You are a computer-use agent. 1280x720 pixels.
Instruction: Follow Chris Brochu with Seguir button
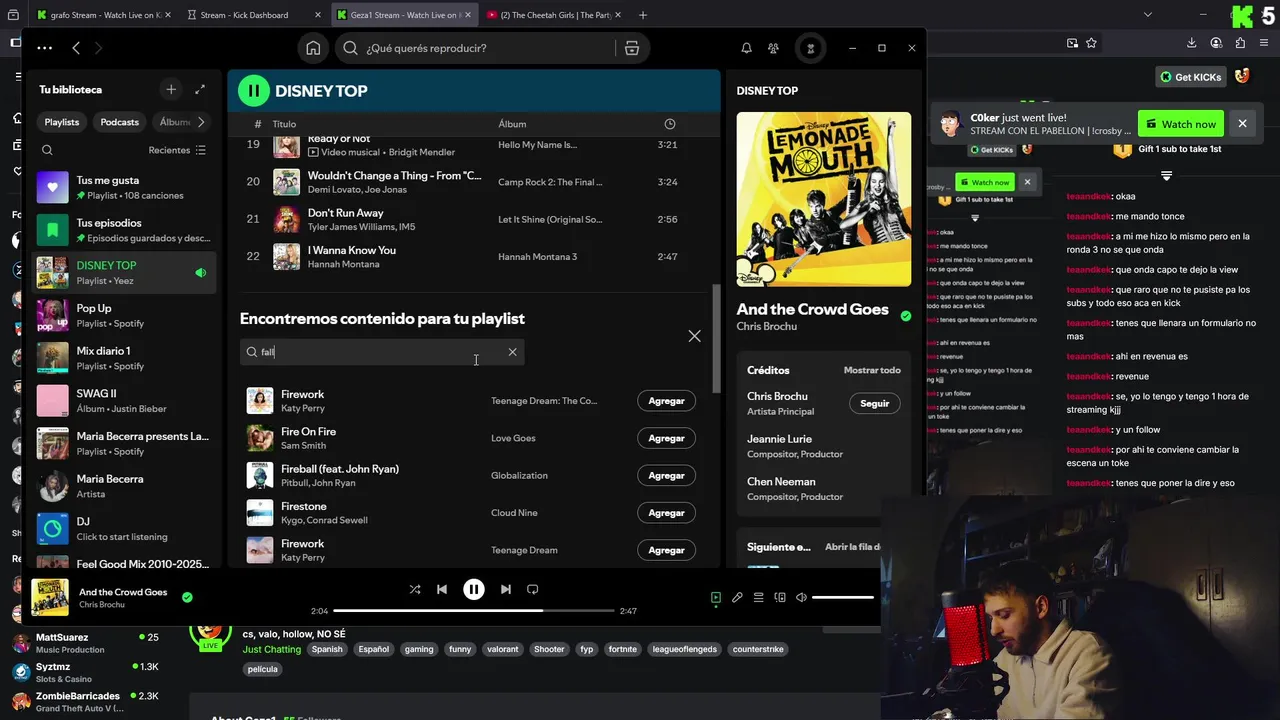[875, 403]
